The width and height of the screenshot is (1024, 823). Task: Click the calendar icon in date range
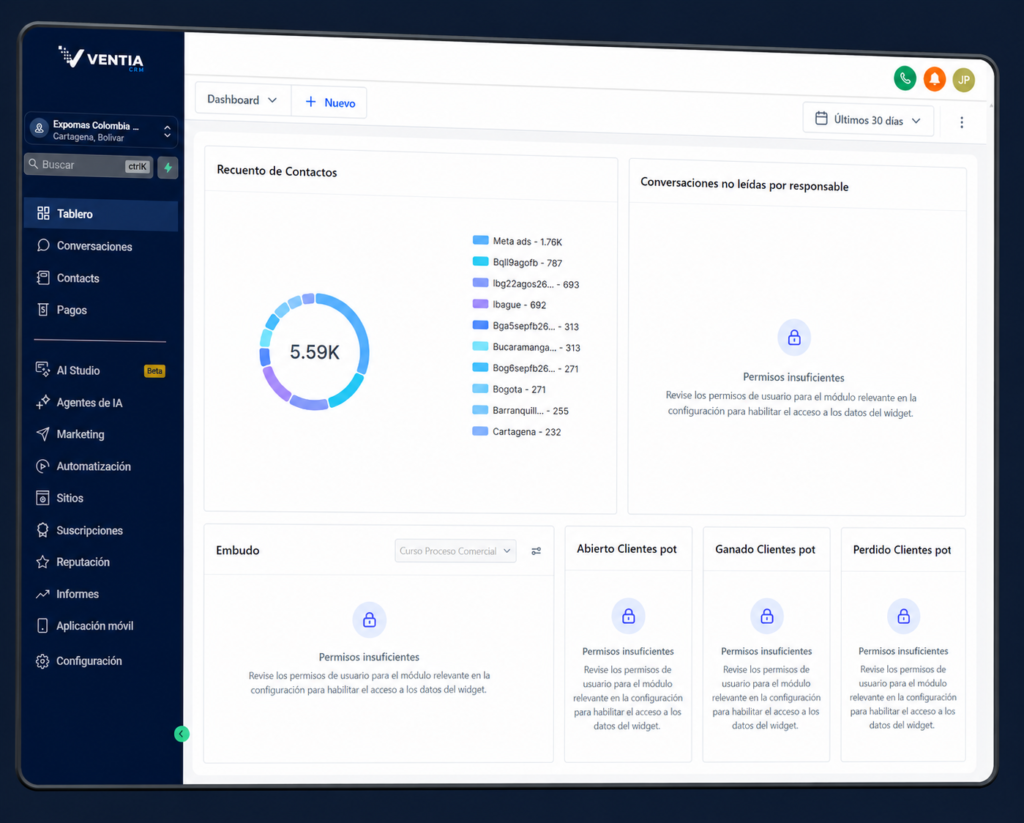(x=822, y=118)
